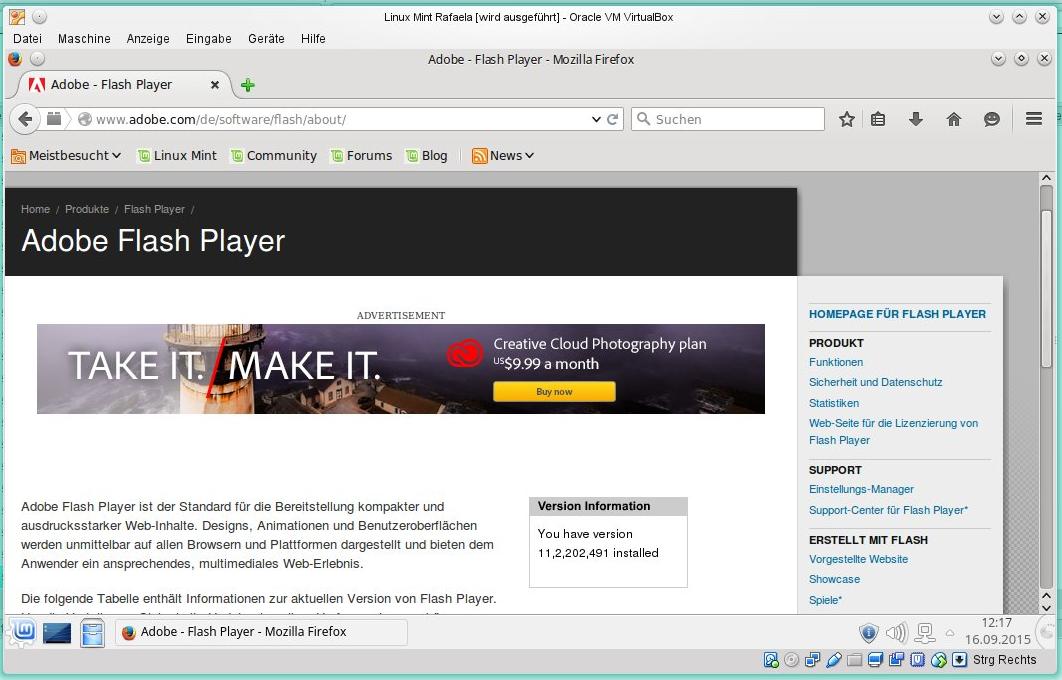Screen dimensions: 1062x680
Task: VirtualBox video capture status icon
Action: [x=897, y=660]
